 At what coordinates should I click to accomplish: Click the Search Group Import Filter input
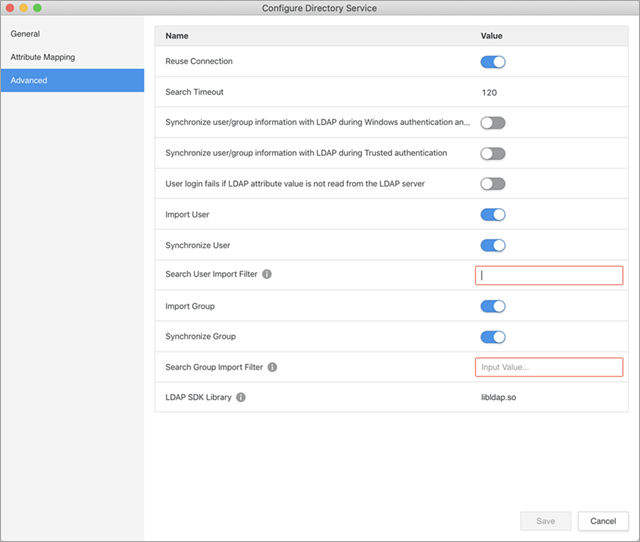548,367
